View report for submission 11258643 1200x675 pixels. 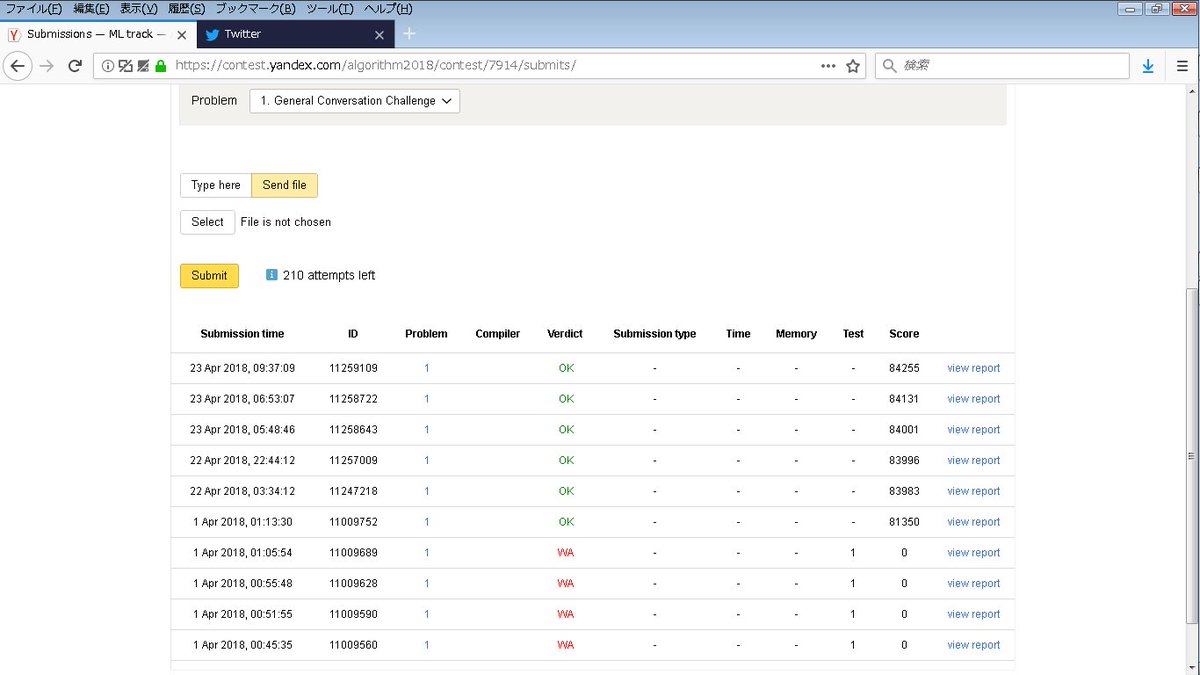(973, 430)
